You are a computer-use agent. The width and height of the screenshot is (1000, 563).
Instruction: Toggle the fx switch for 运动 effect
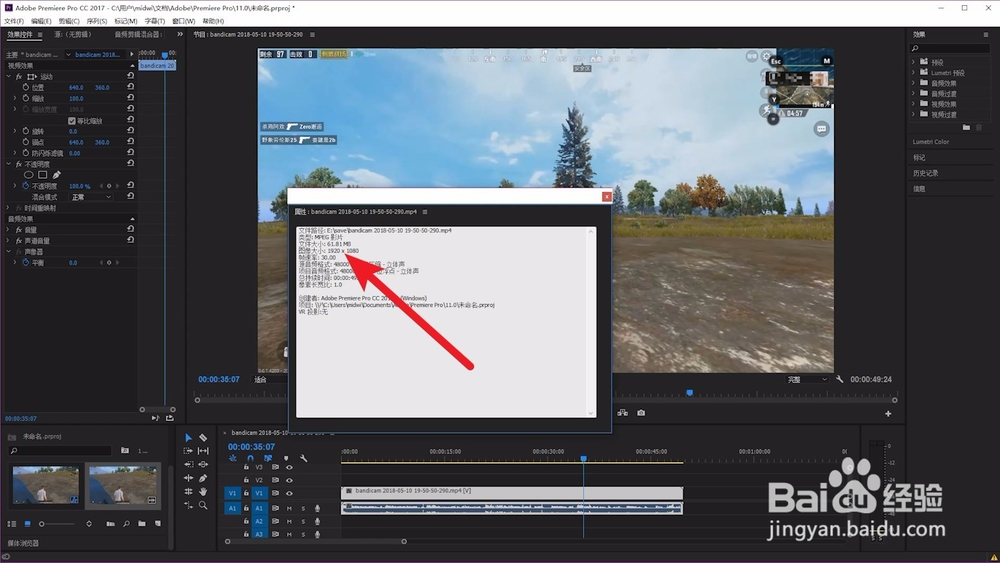point(18,77)
